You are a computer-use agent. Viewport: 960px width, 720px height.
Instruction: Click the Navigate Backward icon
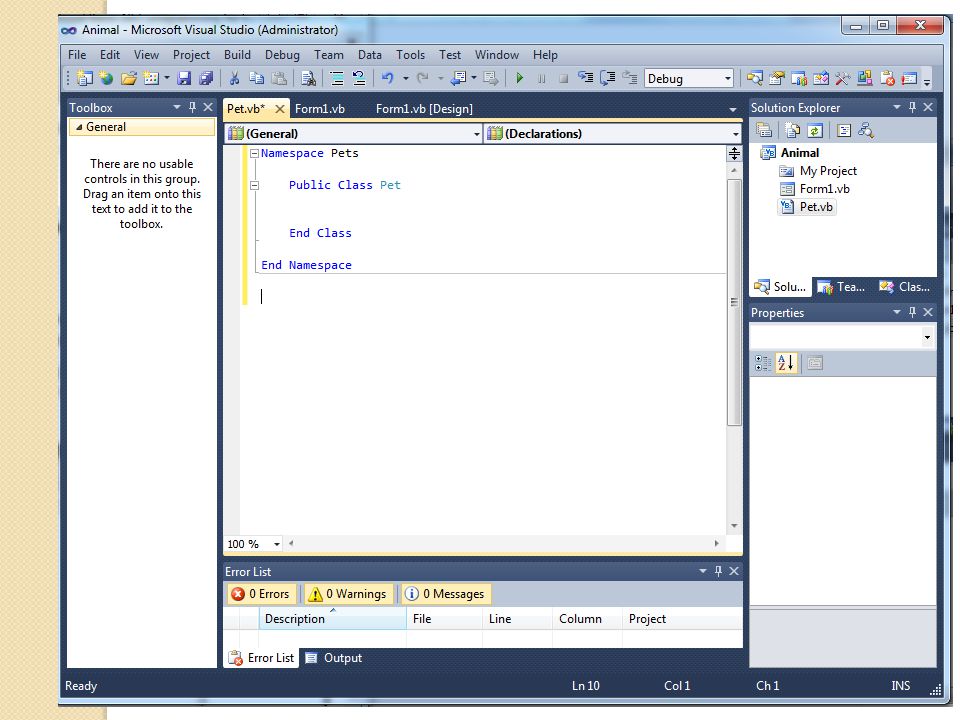(x=459, y=78)
